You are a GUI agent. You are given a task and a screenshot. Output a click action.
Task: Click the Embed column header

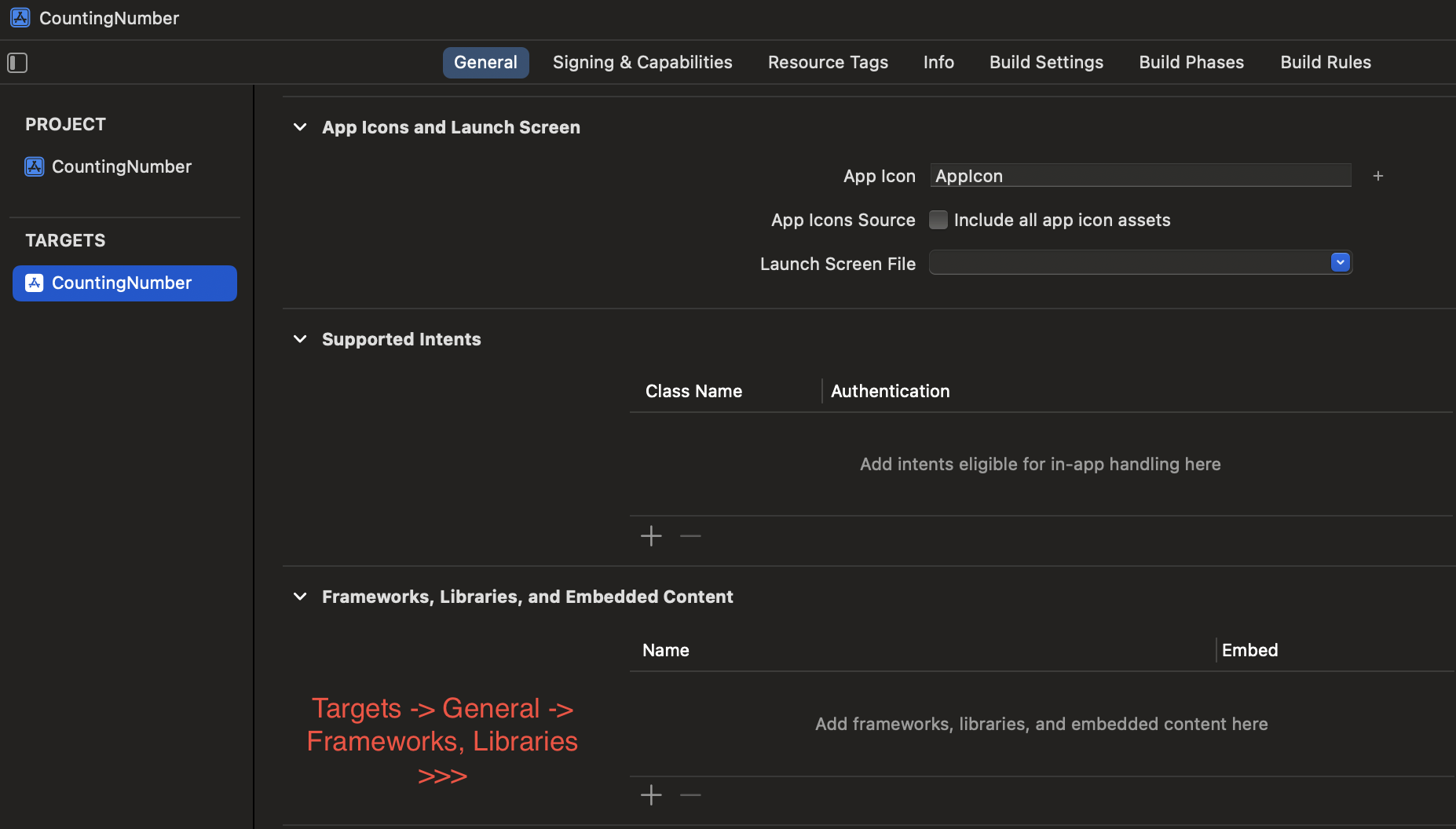1249,650
